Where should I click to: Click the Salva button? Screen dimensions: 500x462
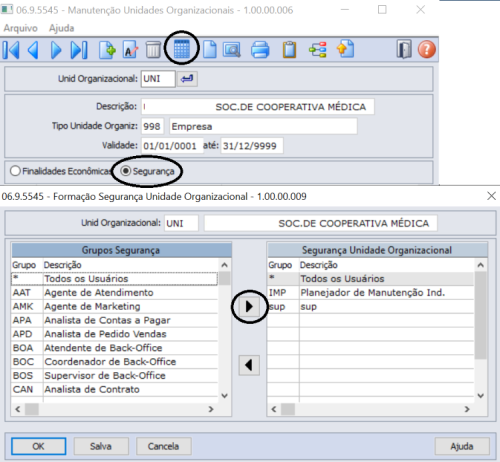[x=101, y=446]
